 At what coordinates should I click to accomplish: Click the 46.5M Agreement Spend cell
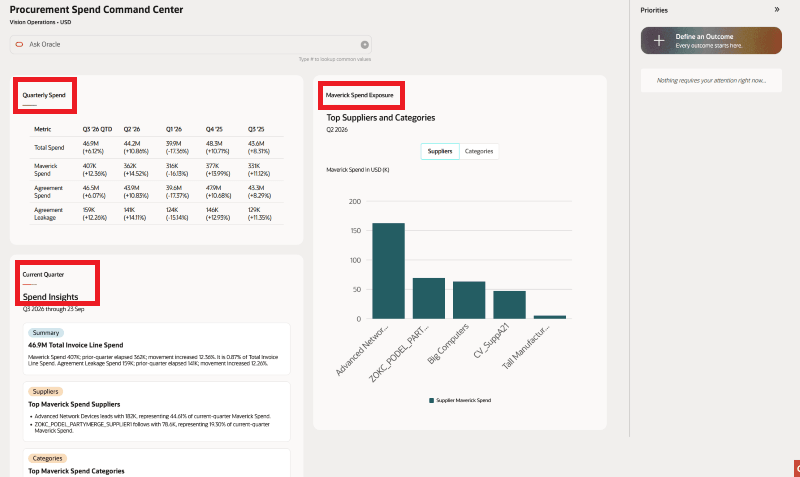[94, 192]
